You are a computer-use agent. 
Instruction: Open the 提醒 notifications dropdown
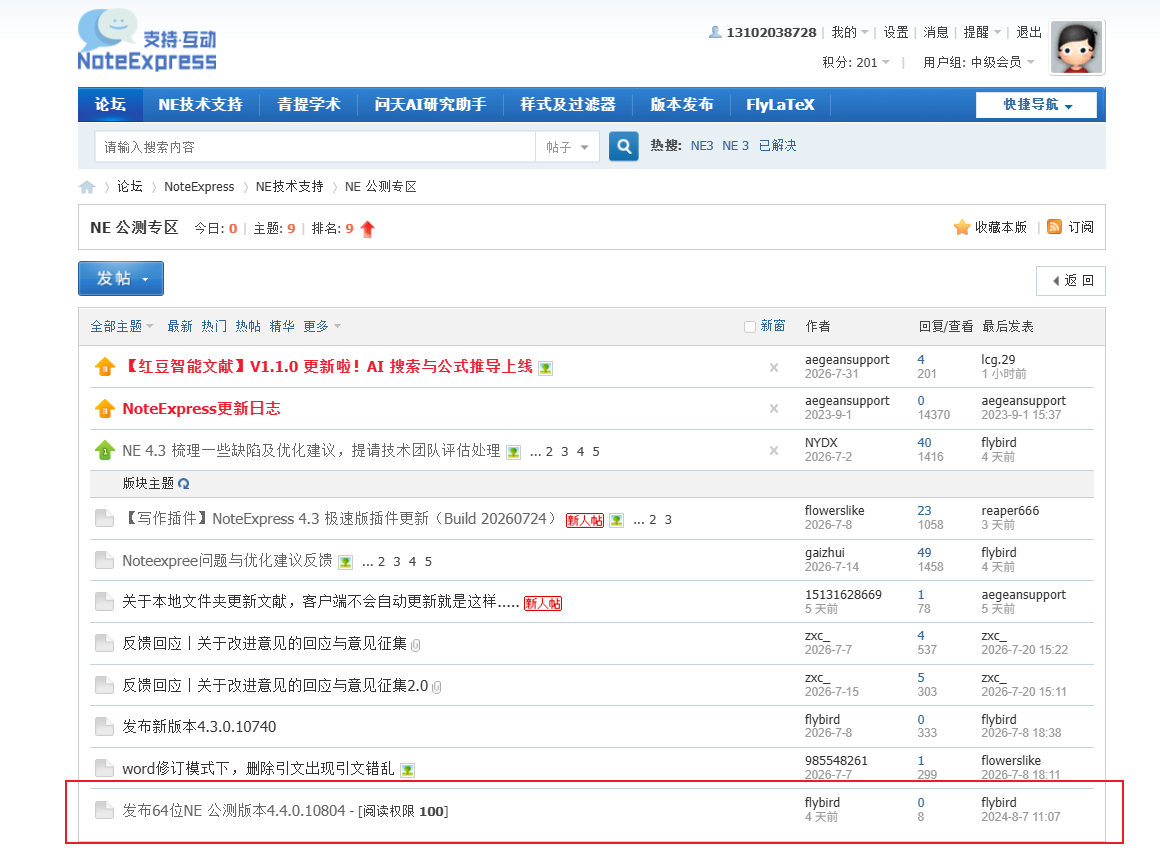(x=982, y=33)
